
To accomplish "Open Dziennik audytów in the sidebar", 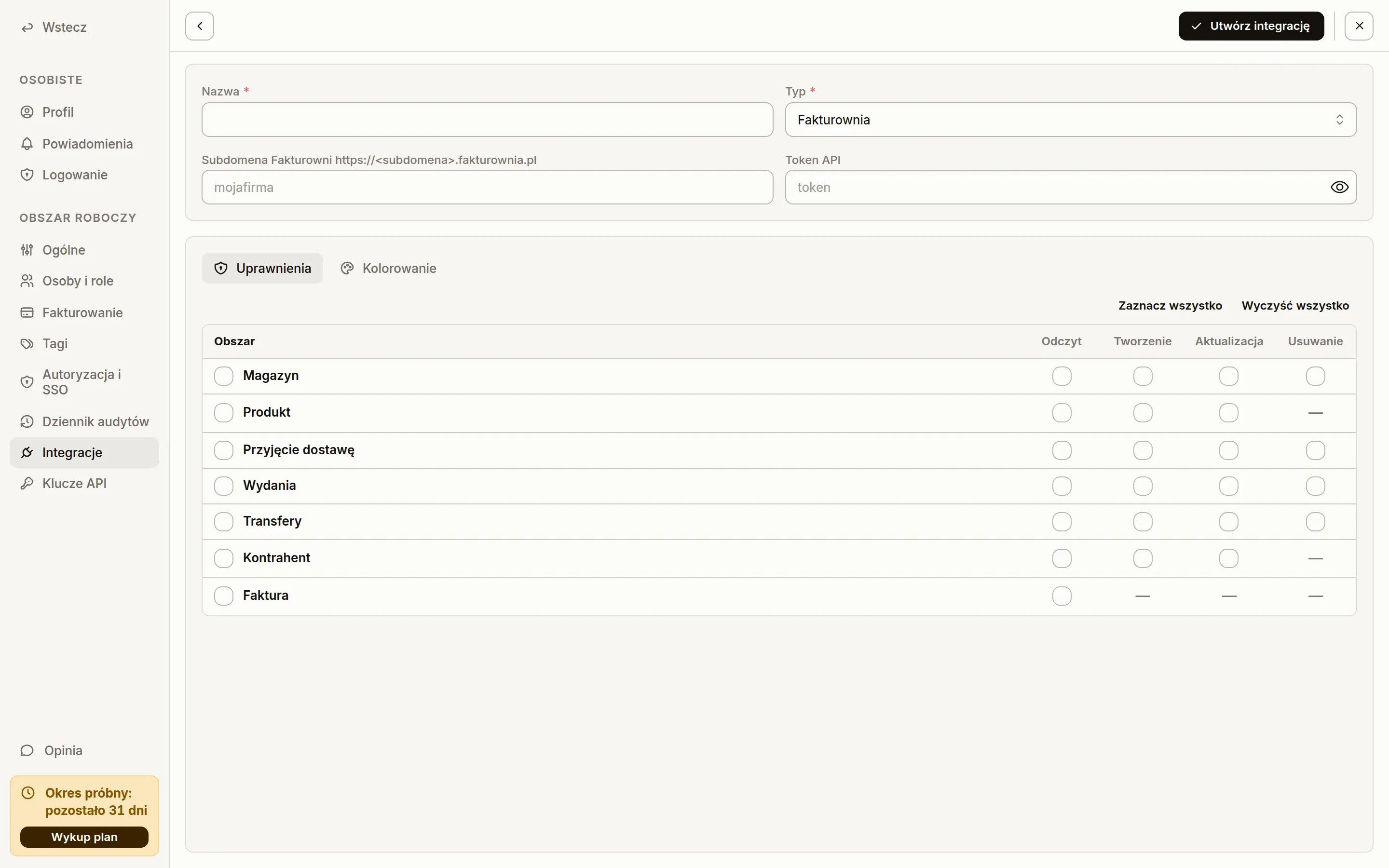I will pos(84,421).
